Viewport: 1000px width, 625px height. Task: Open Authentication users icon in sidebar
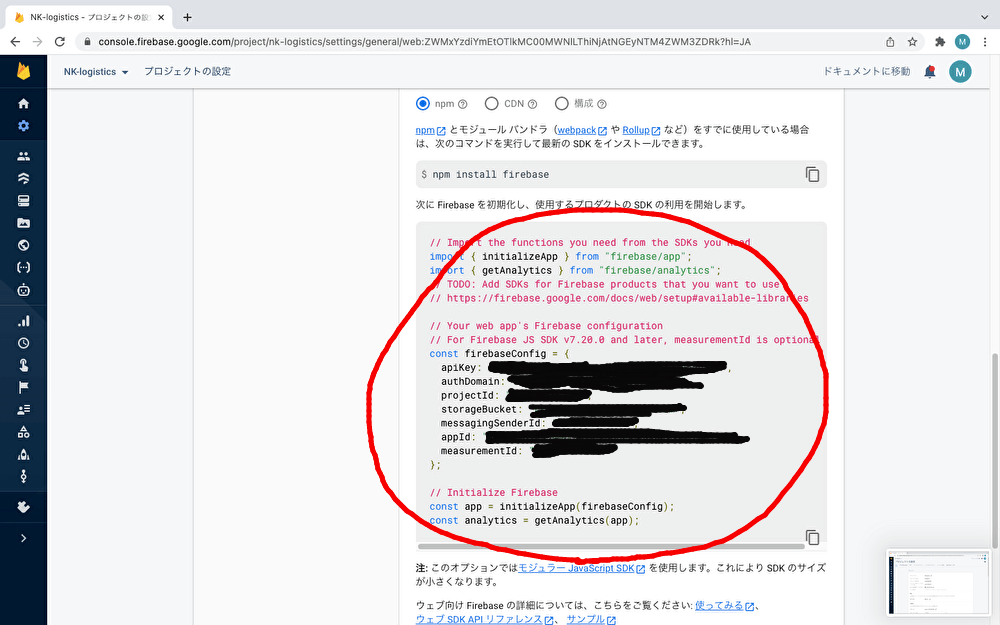[24, 156]
